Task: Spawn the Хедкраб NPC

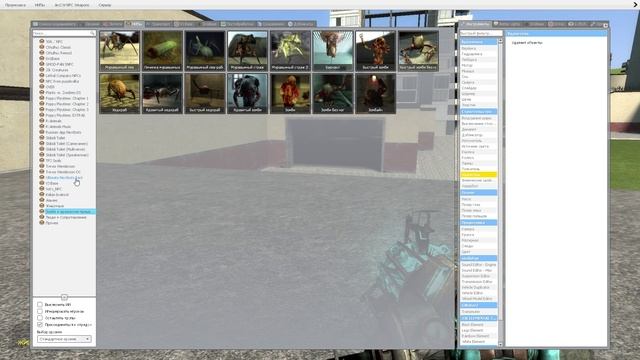Action: click(x=120, y=93)
